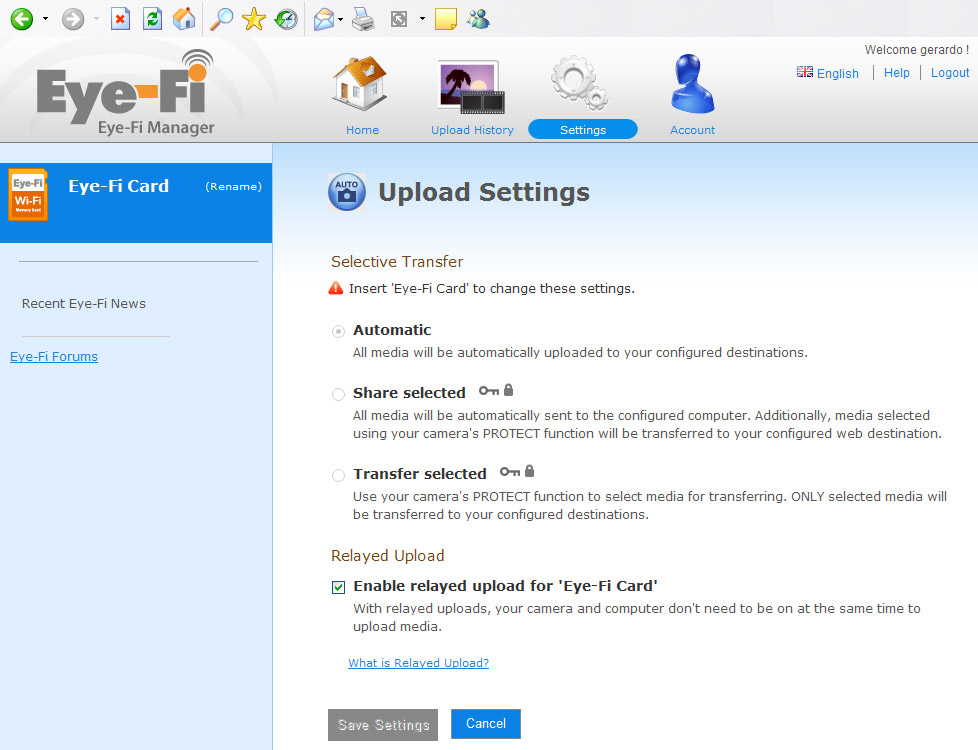Open the What is Relayed Upload? link
The width and height of the screenshot is (978, 750).
tap(419, 663)
